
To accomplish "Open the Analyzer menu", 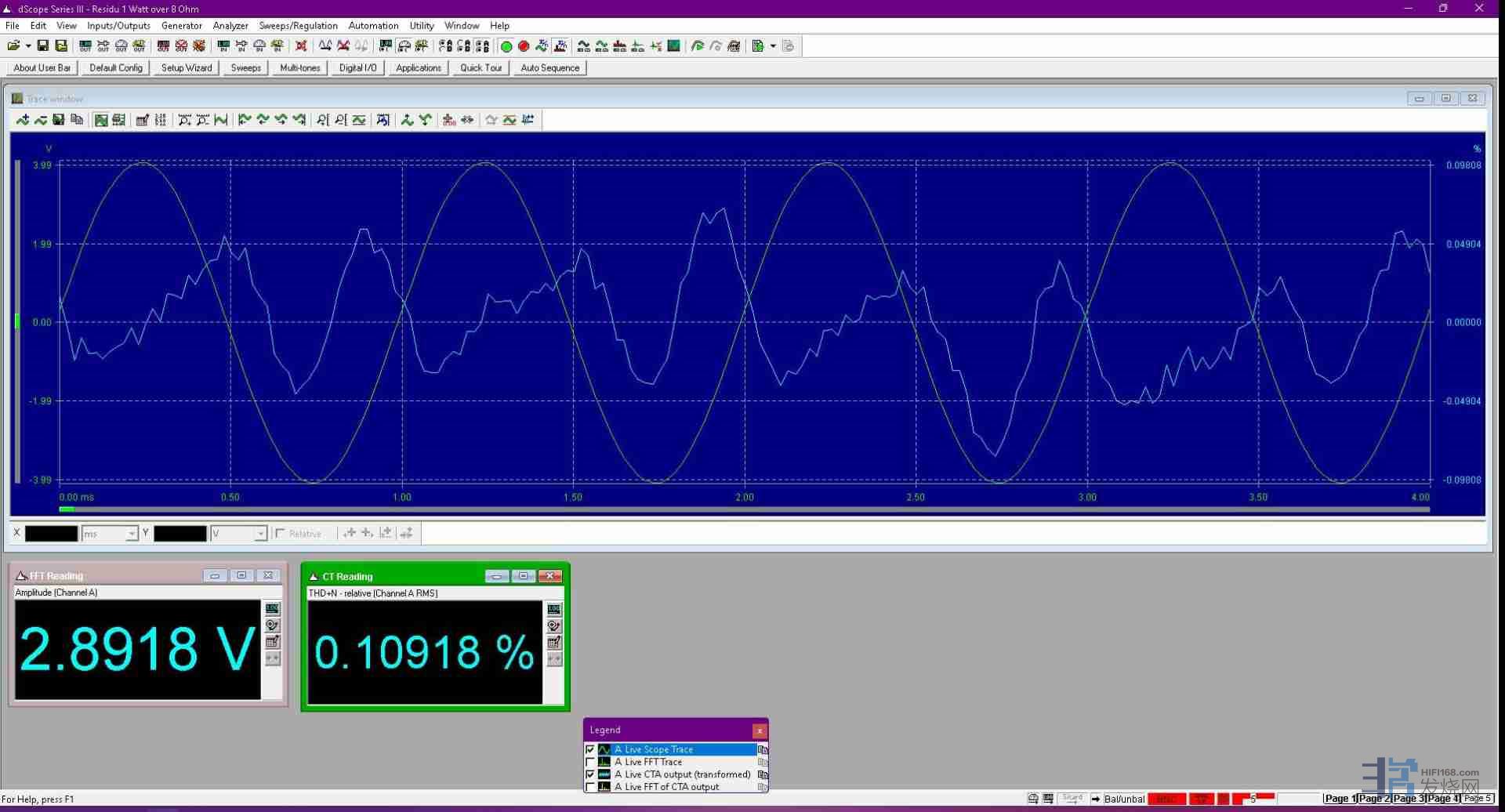I will click(x=230, y=26).
